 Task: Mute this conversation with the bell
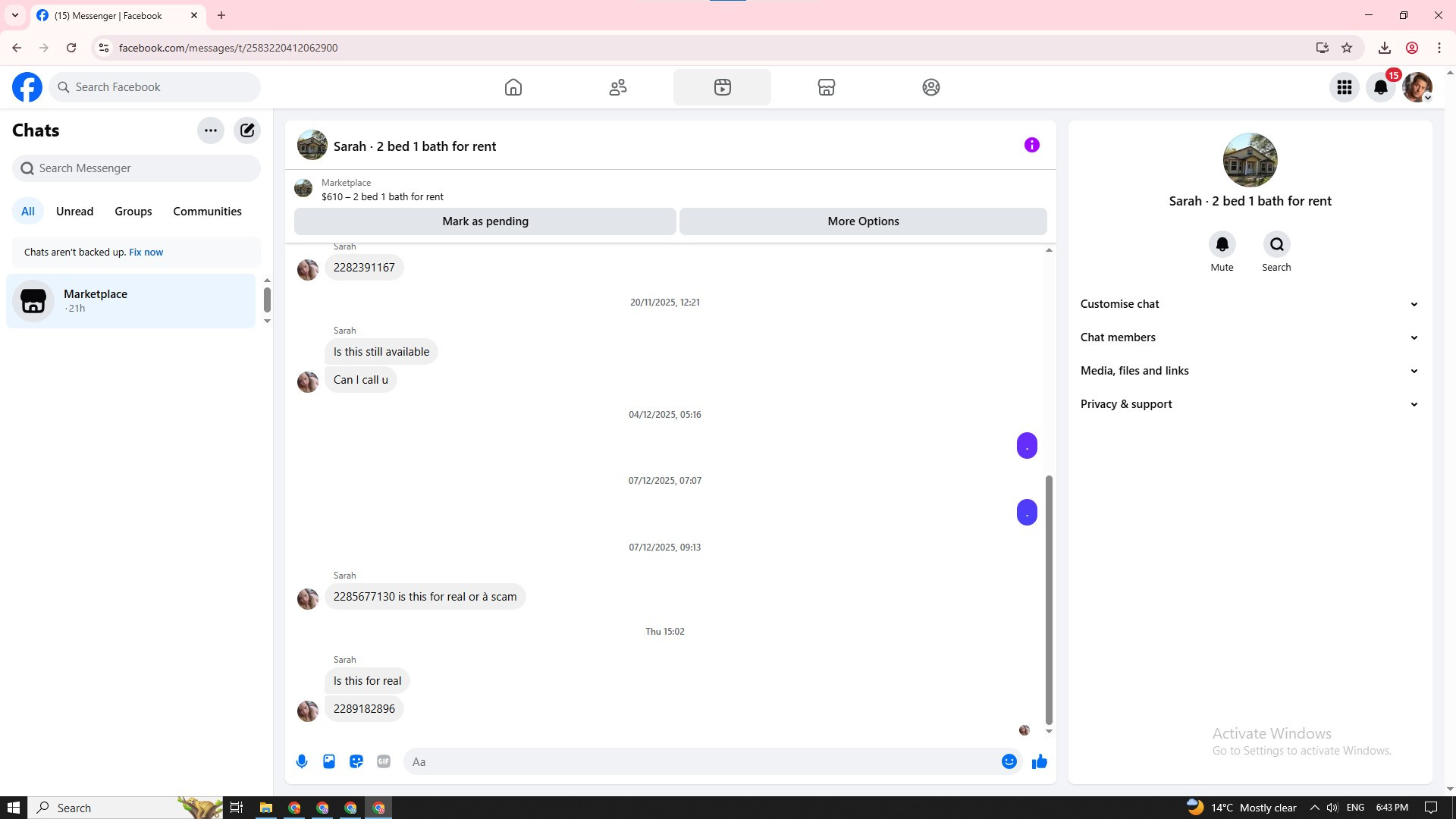[x=1222, y=244]
